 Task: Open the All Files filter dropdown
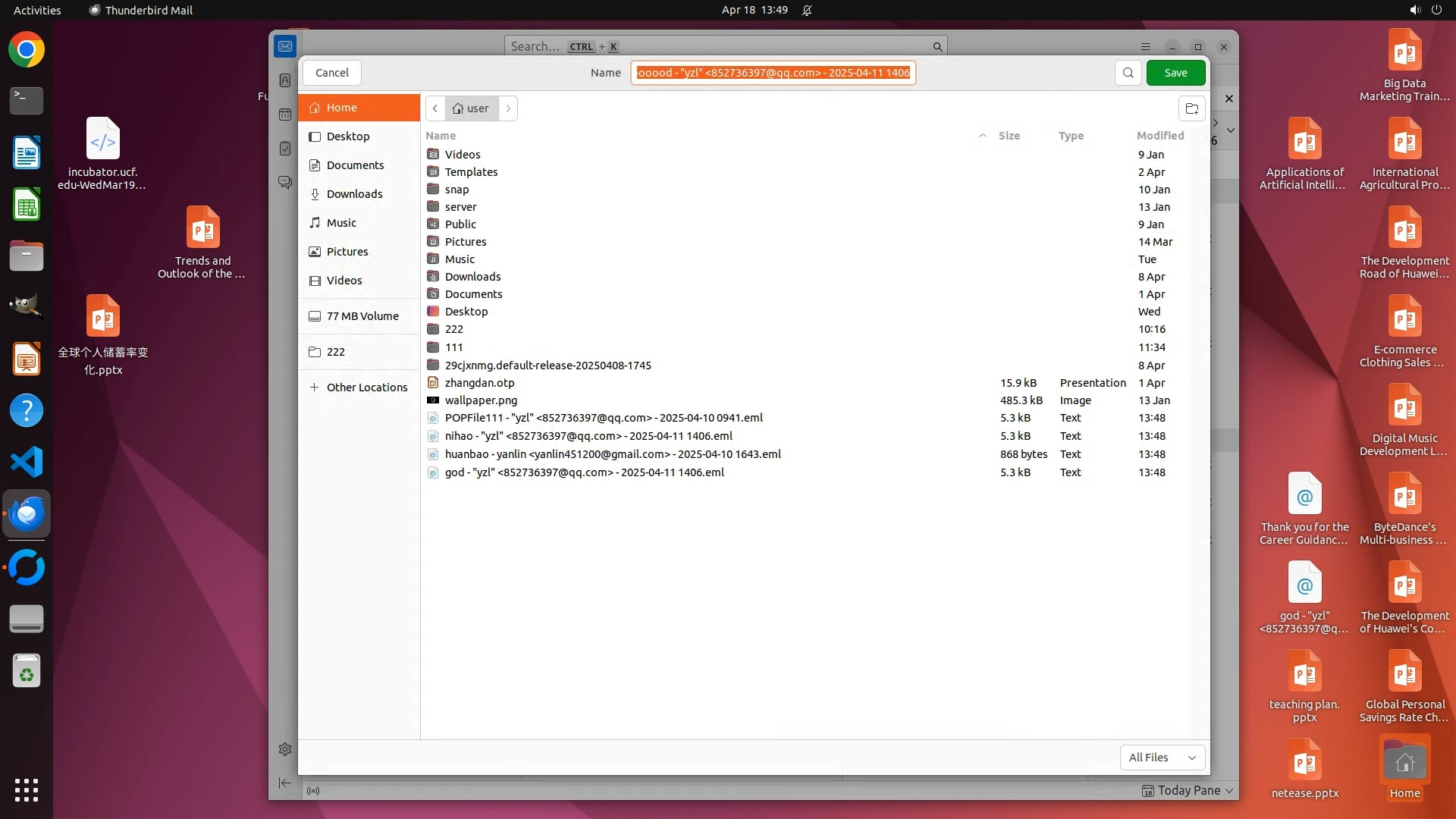tap(1162, 757)
